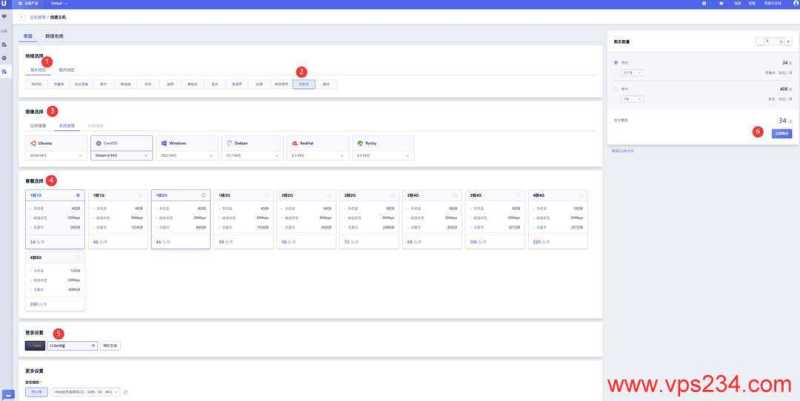Image resolution: width=800 pixels, height=401 pixels.
Task: Click the back arrow next to breadcrumb
Action: tap(22, 17)
